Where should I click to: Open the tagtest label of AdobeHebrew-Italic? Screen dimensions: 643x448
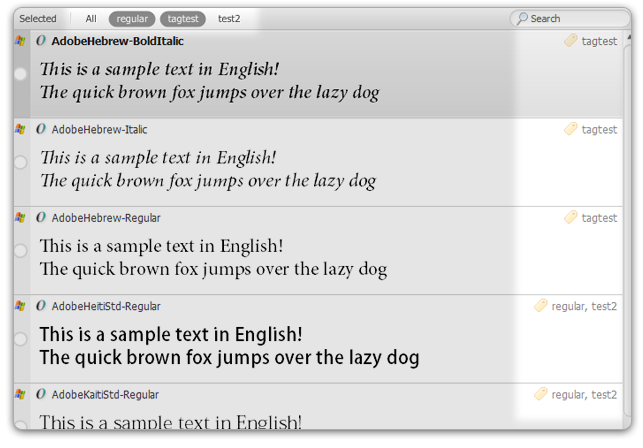coord(599,130)
